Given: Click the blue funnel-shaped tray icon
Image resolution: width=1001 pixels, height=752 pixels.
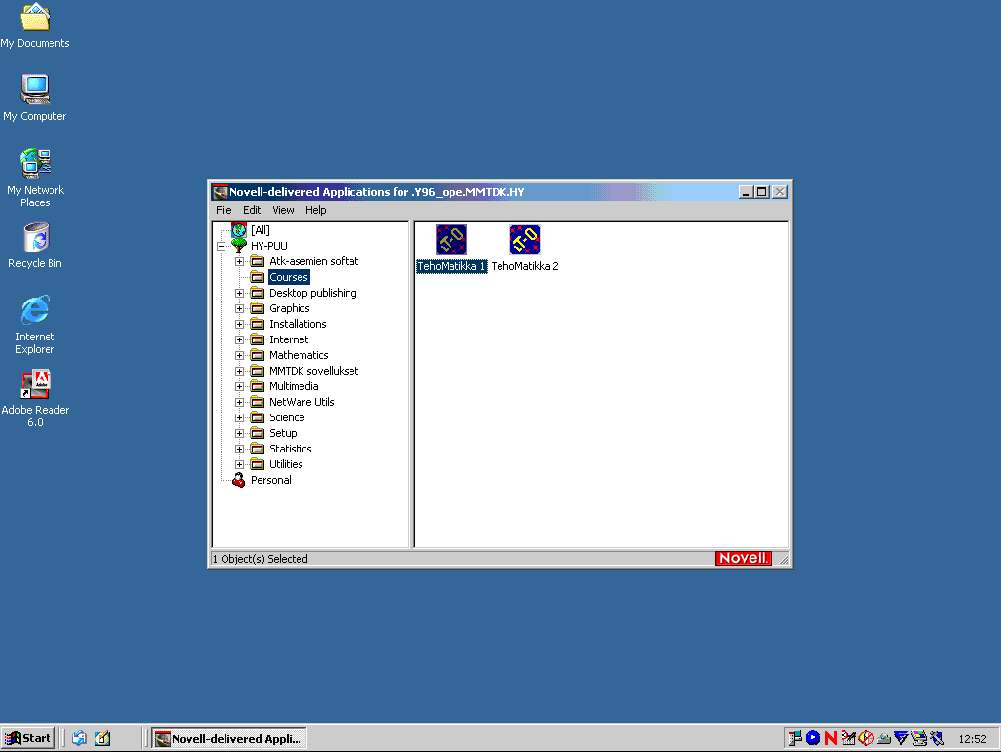Looking at the screenshot, I should (901, 739).
